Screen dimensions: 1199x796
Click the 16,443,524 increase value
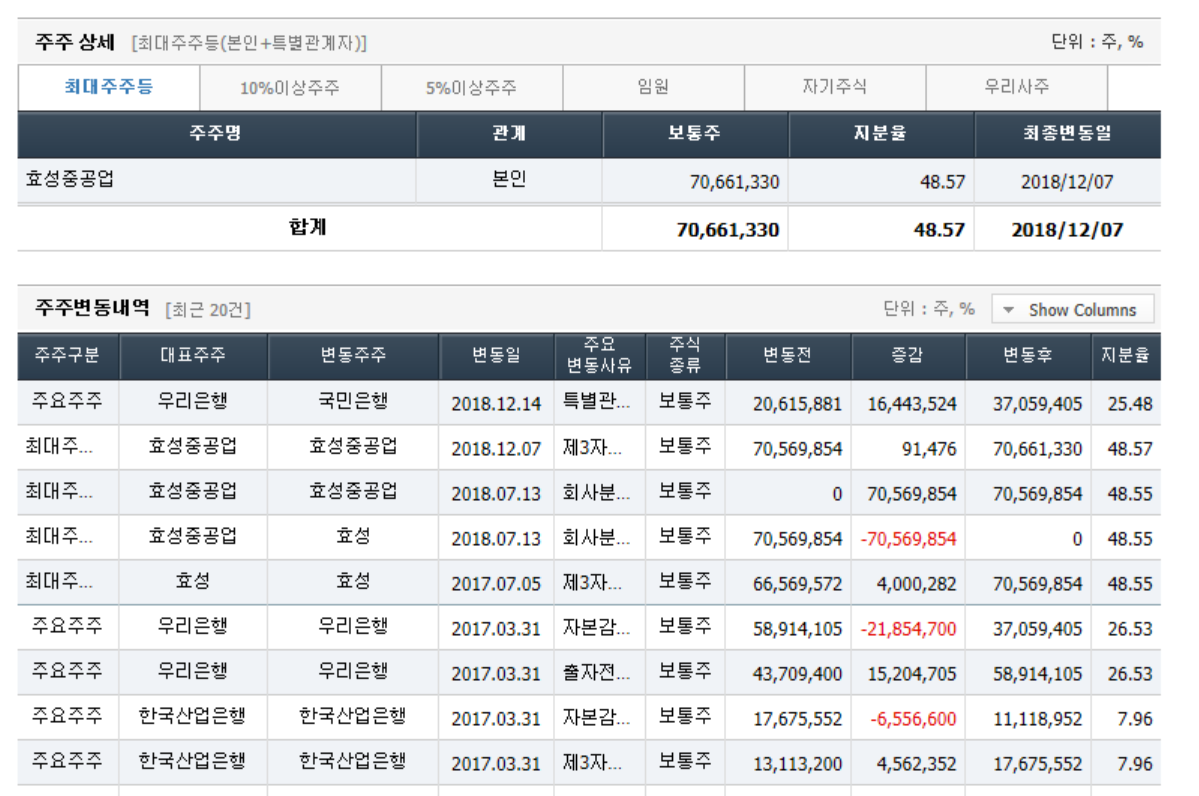point(911,404)
